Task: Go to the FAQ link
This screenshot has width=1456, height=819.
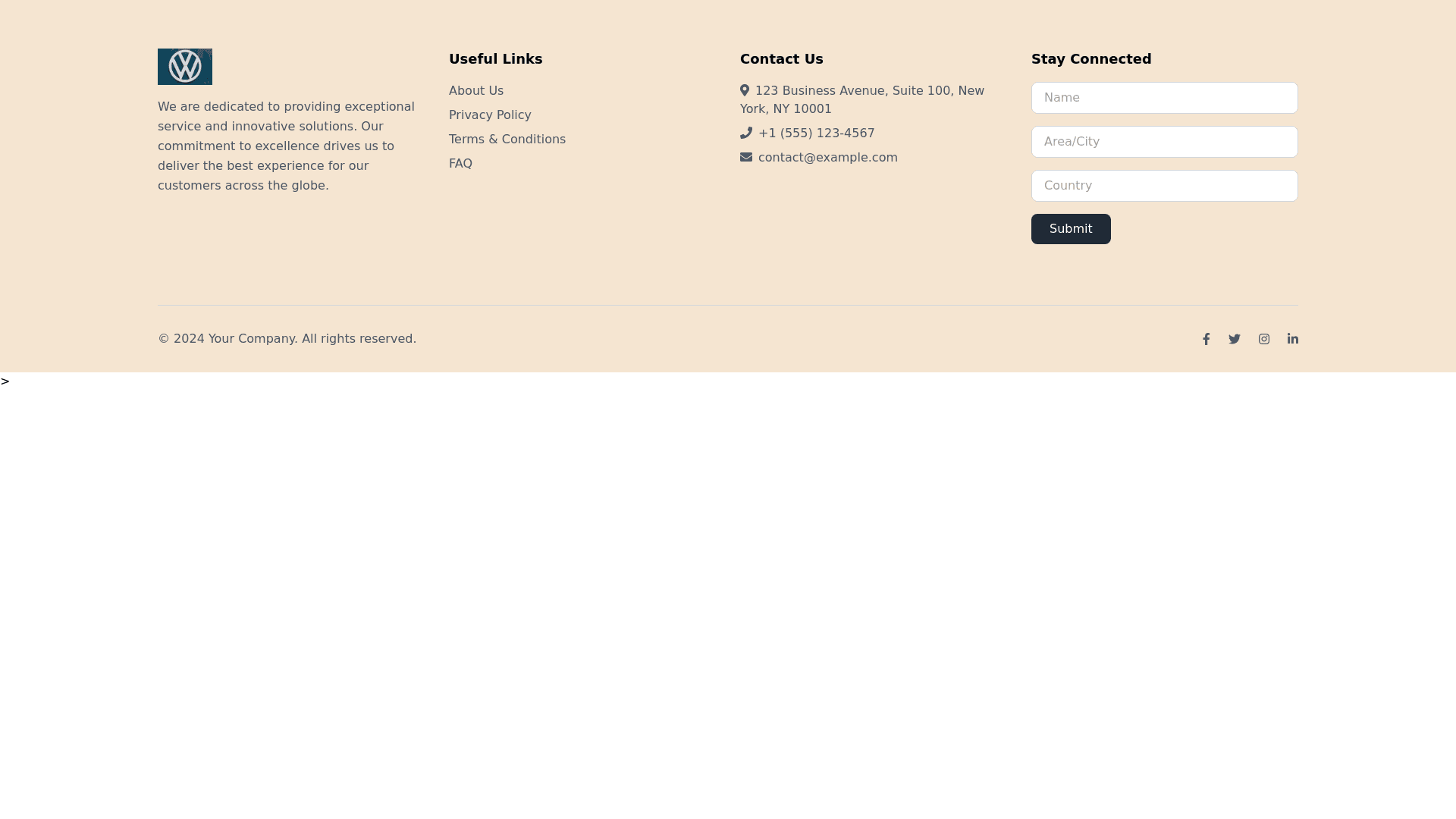Action: [460, 164]
